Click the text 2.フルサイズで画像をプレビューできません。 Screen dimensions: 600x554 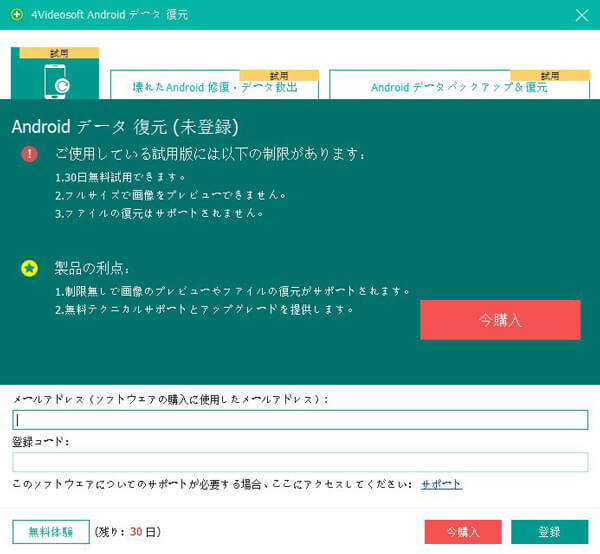point(171,195)
